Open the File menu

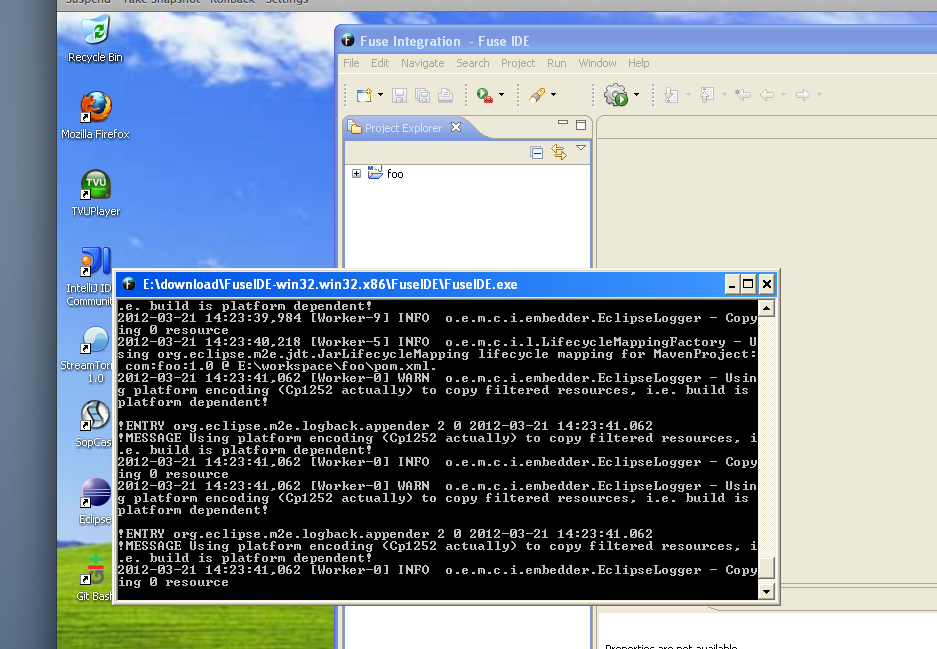[351, 63]
